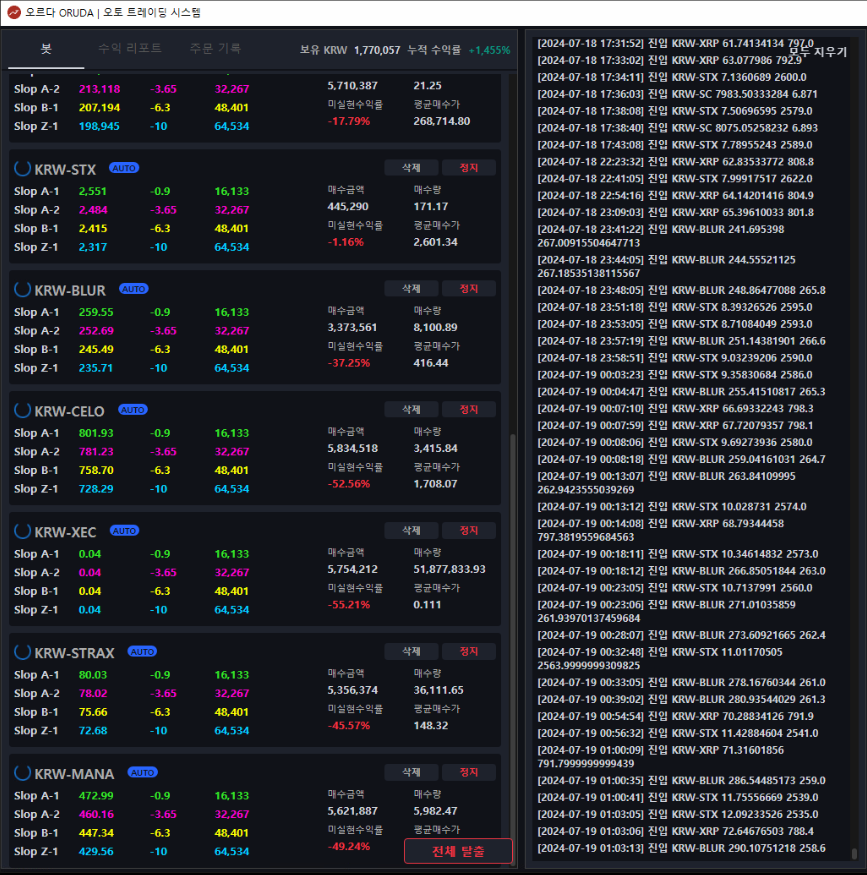Switch to the 봇 tab
The image size is (867, 875).
coord(46,49)
